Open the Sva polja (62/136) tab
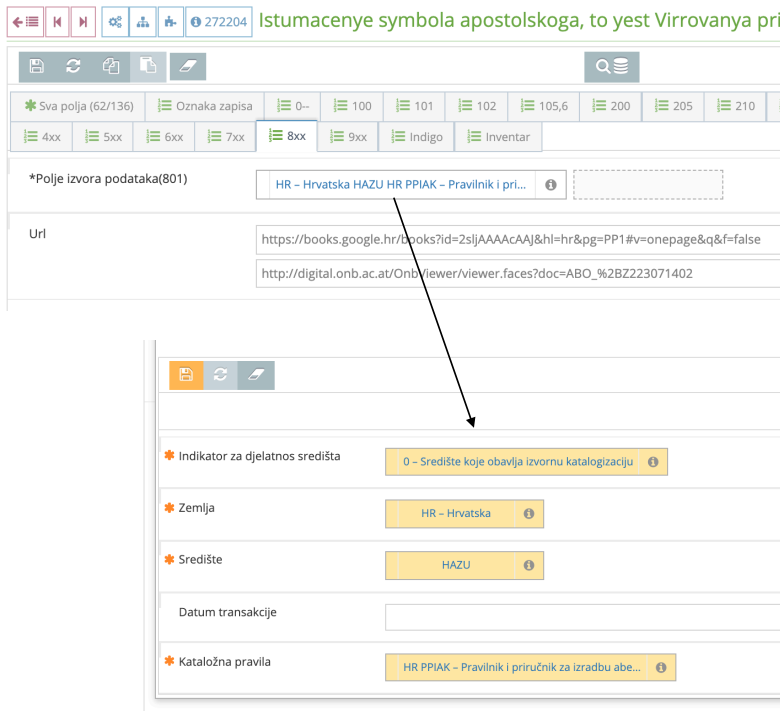 pyautogui.click(x=78, y=106)
